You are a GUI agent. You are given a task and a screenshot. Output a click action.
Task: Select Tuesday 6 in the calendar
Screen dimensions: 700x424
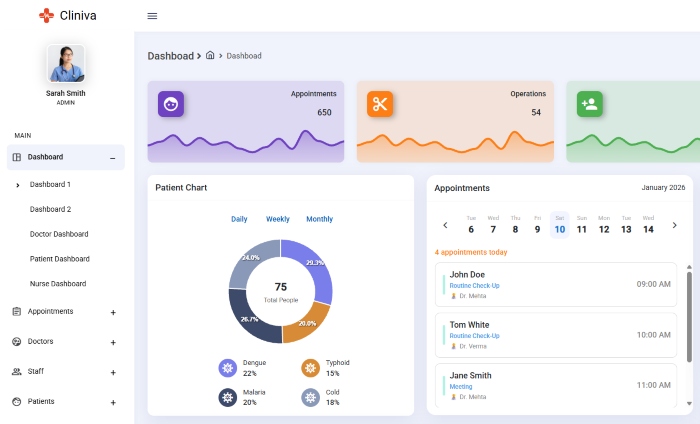pos(471,225)
